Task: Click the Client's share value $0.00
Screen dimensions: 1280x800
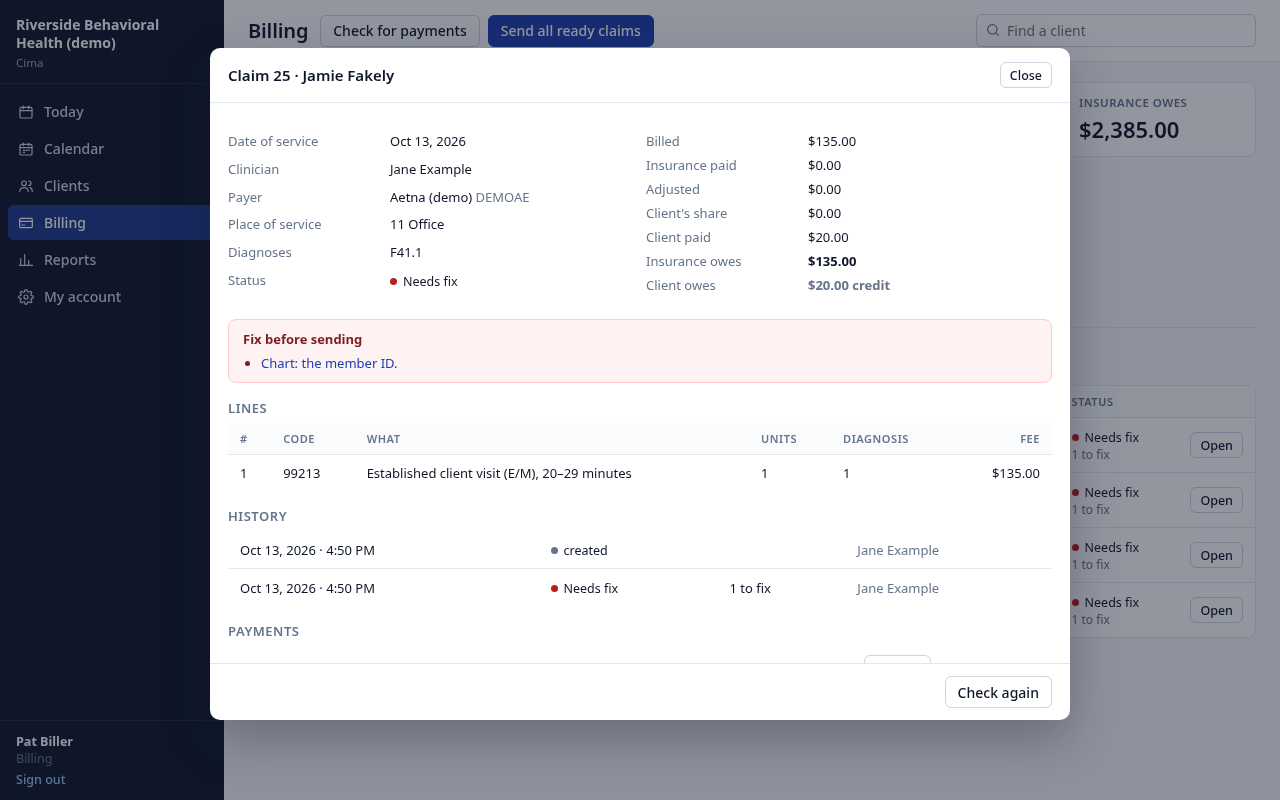Action: (x=825, y=214)
